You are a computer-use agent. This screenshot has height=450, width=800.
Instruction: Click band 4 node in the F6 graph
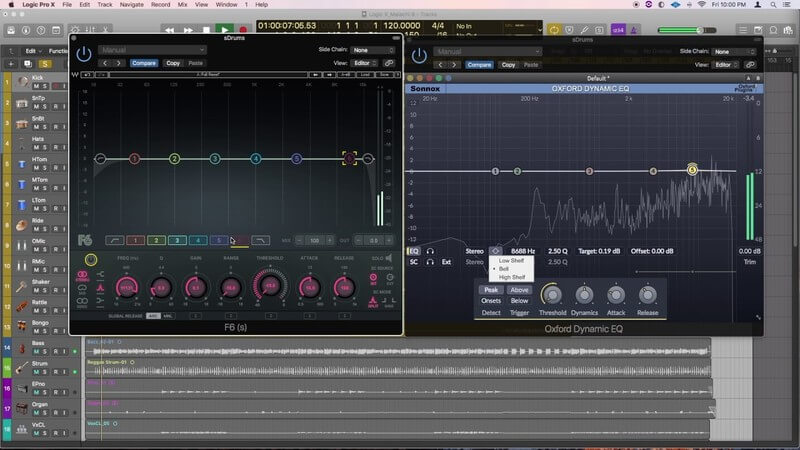coord(256,159)
